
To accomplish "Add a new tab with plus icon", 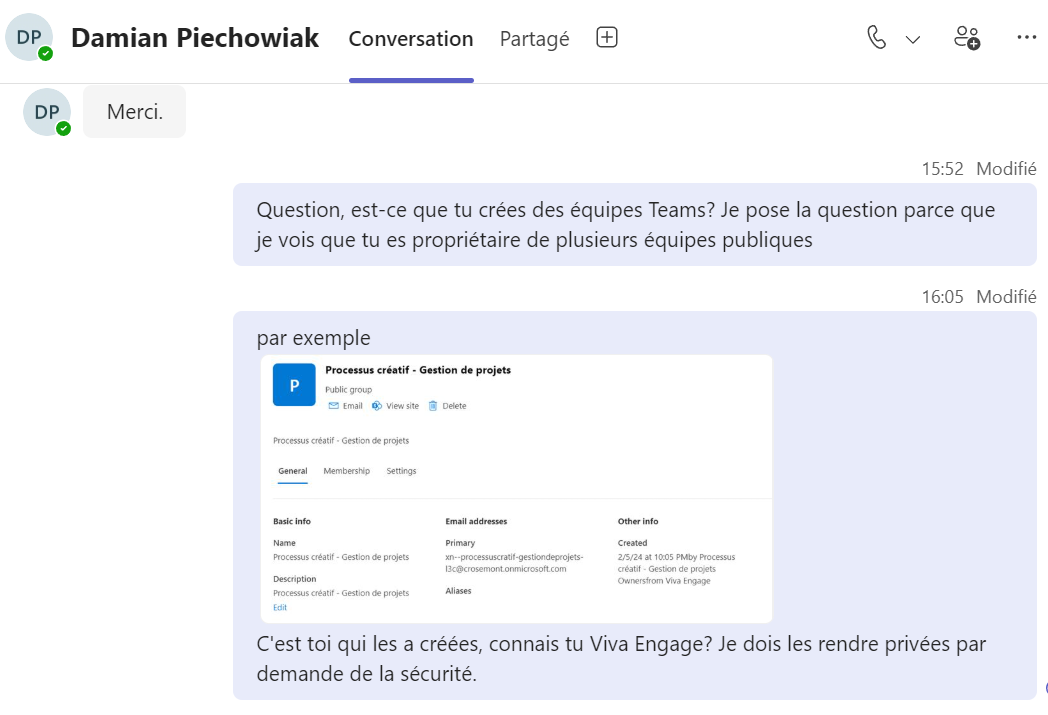I will pyautogui.click(x=607, y=38).
